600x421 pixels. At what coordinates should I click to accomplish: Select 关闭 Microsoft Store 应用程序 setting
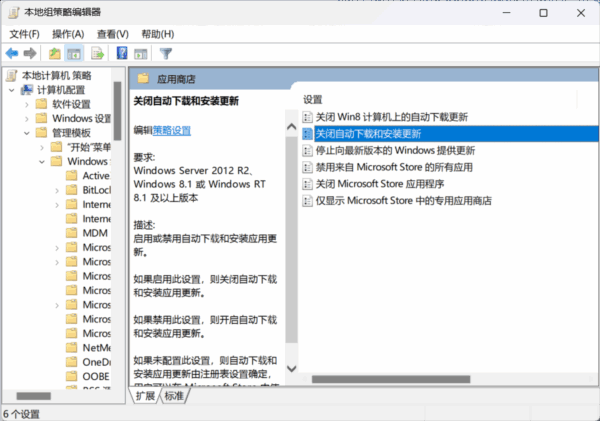click(393, 184)
